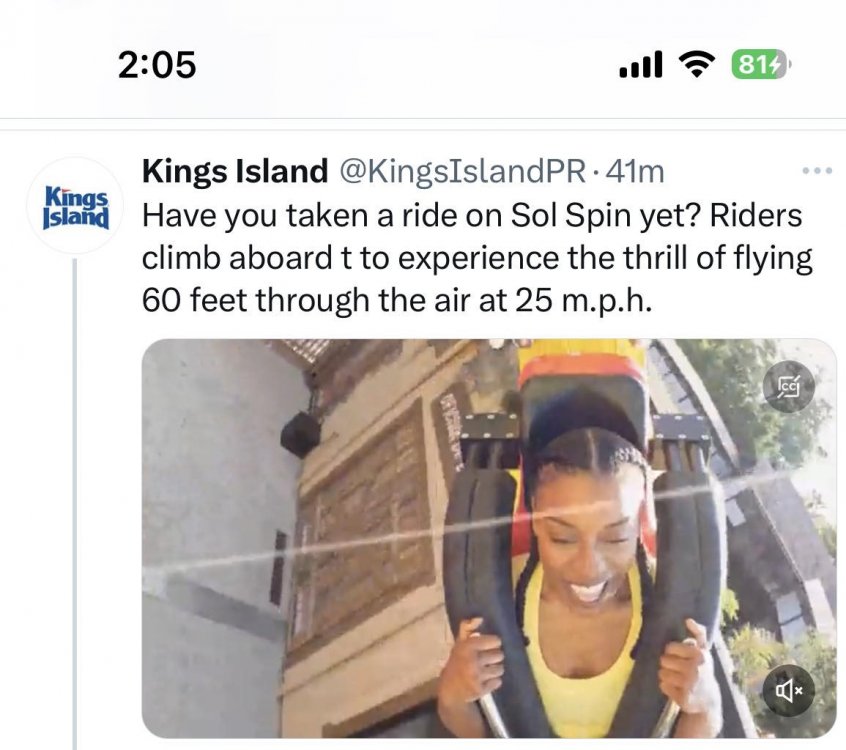Viewport: 846px width, 750px height.
Task: Open the three-dot more options menu
Action: (x=817, y=172)
